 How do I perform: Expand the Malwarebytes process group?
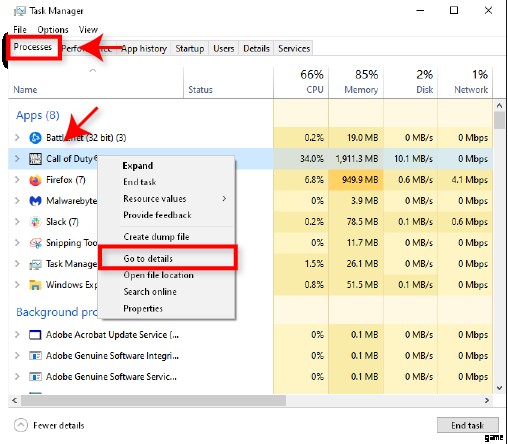click(x=17, y=201)
